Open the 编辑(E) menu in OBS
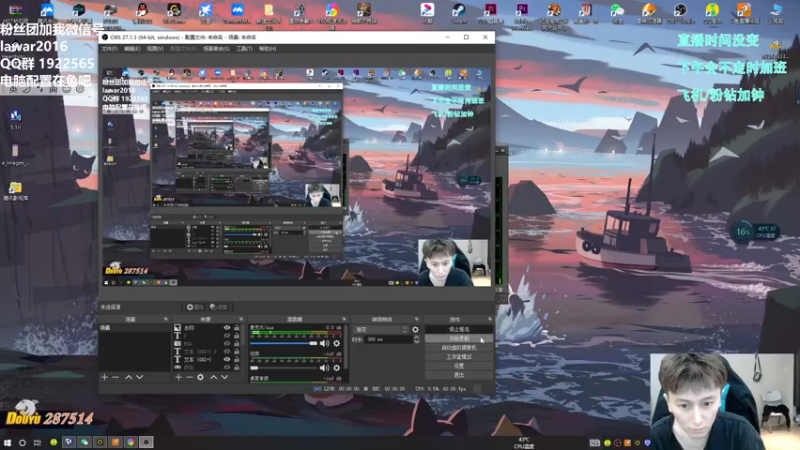The image size is (800, 450). (x=132, y=48)
